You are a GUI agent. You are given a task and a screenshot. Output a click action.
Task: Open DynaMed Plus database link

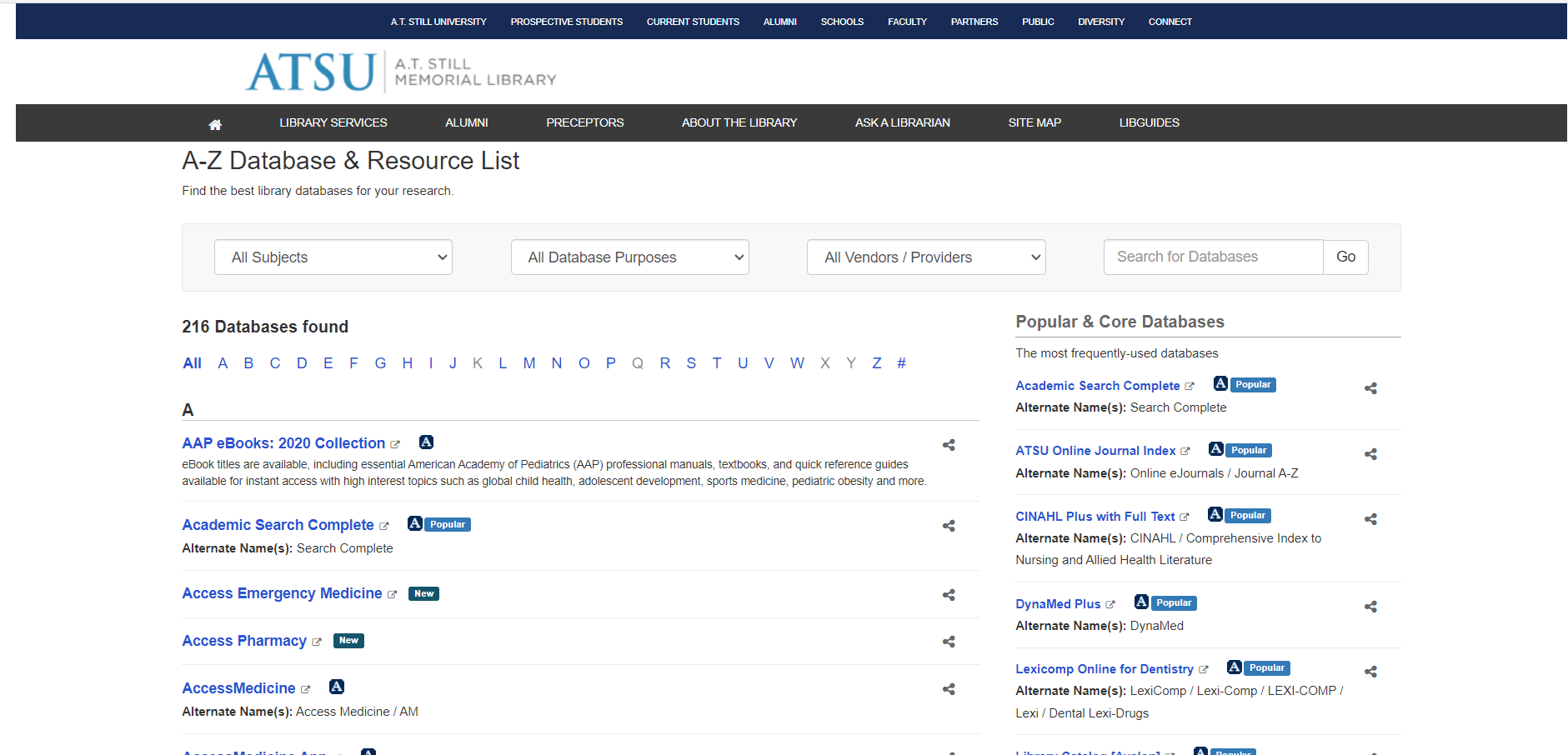pyautogui.click(x=1058, y=604)
